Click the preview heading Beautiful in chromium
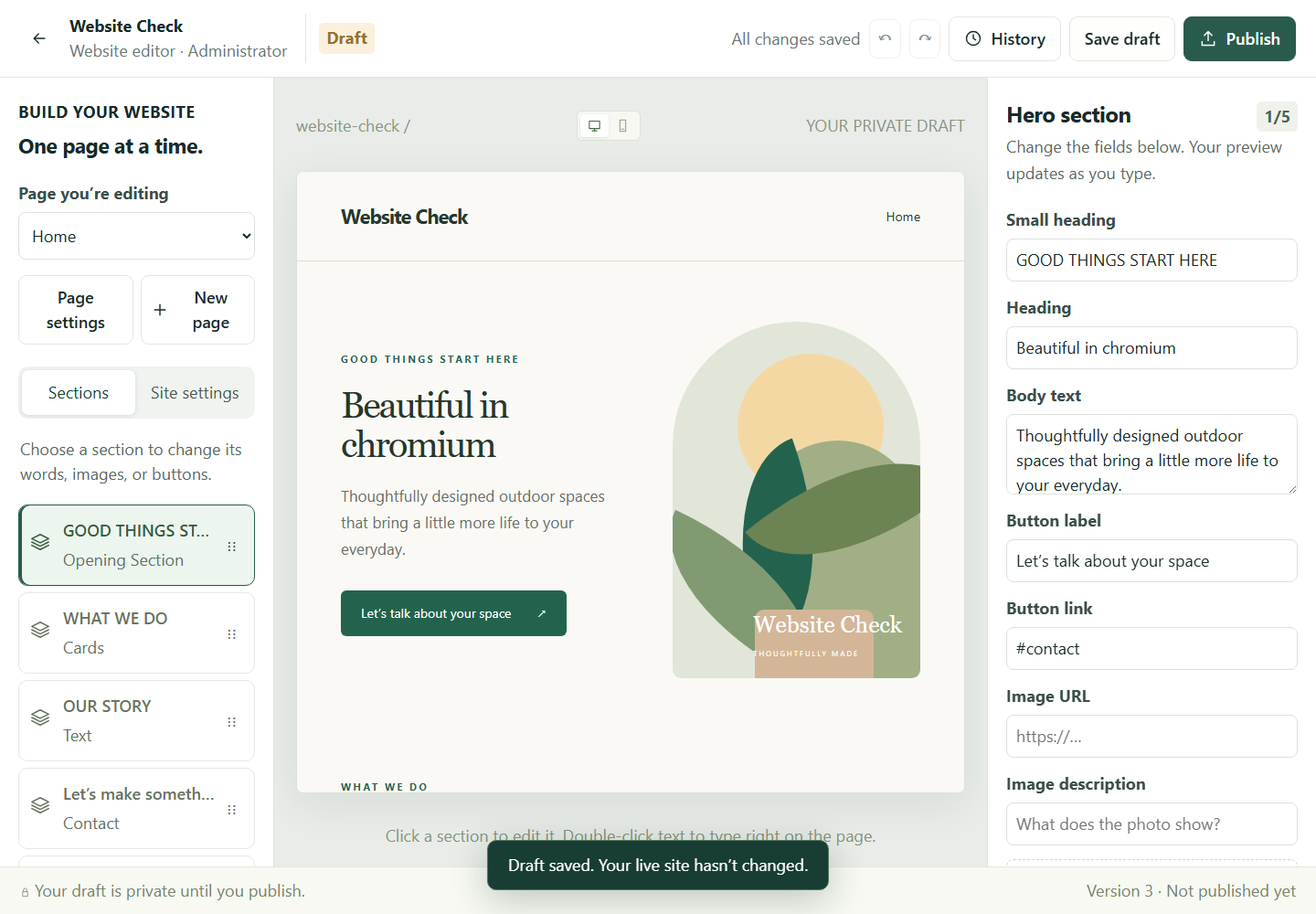Viewport: 1316px width, 914px height. click(x=425, y=425)
